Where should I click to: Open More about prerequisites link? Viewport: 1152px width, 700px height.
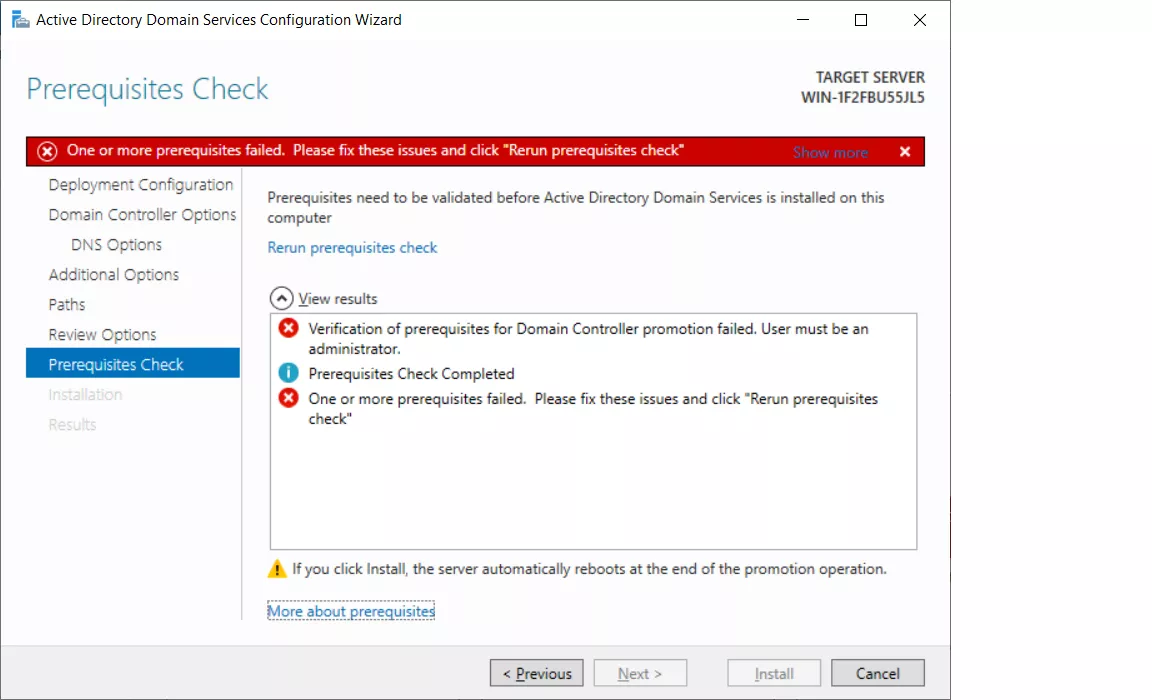pos(351,611)
